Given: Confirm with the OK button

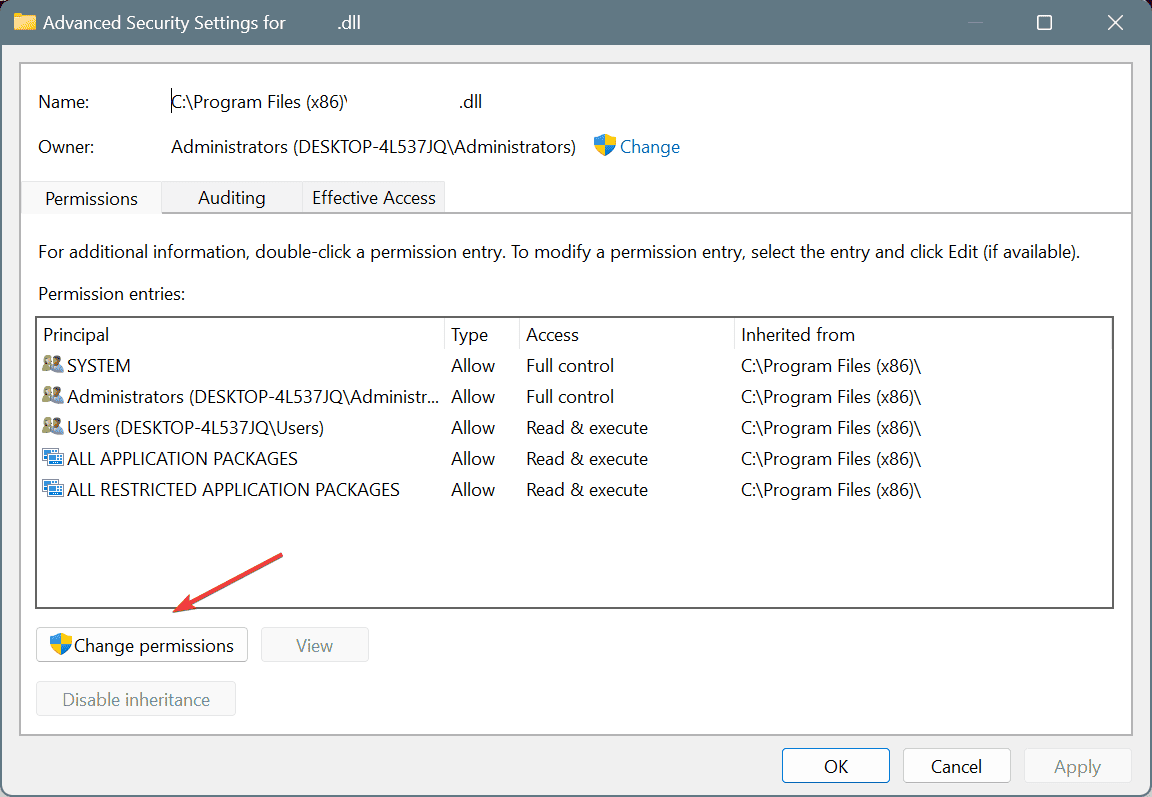Looking at the screenshot, I should tap(835, 766).
